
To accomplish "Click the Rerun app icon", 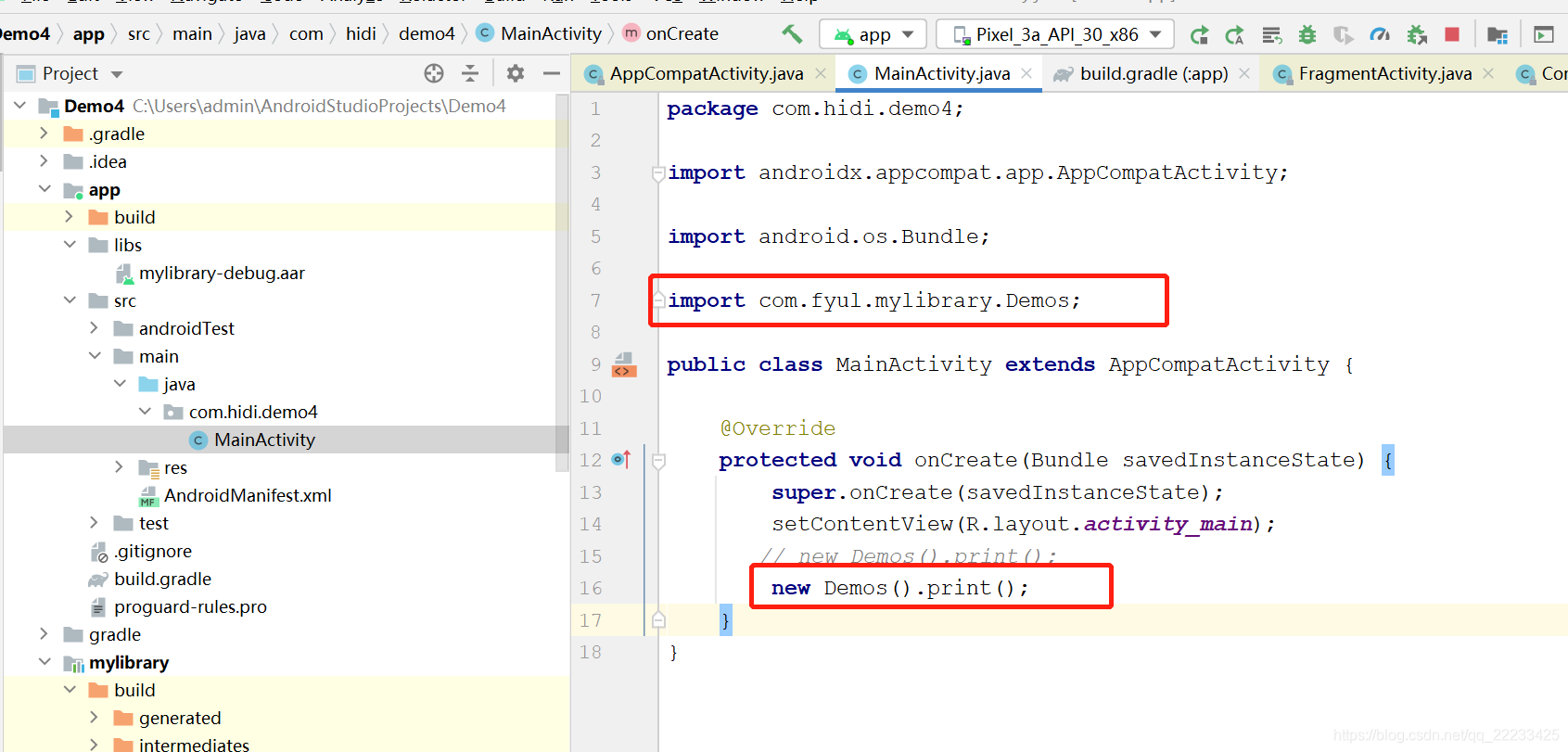I will 1199,35.
